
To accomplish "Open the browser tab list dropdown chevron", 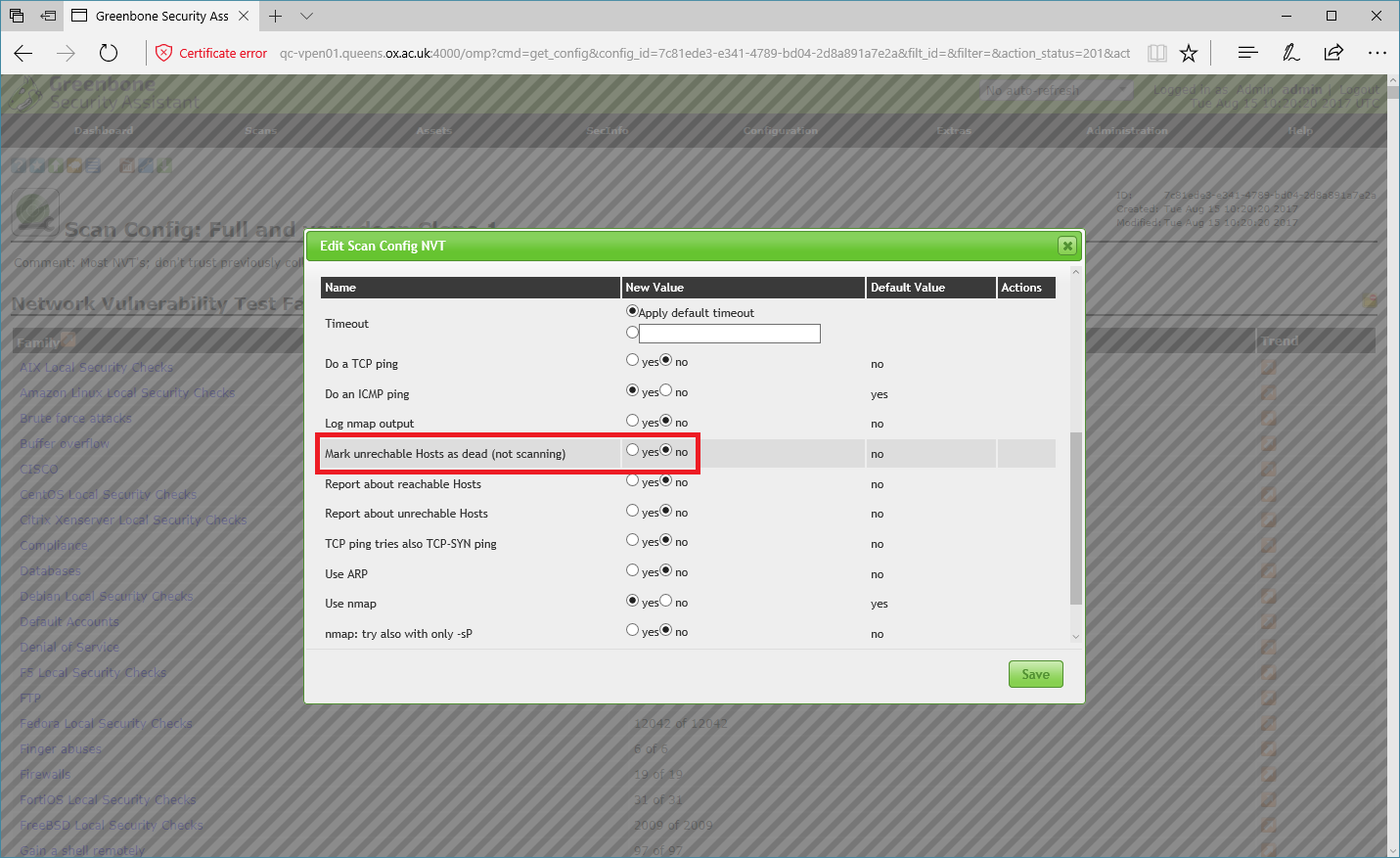I will click(306, 16).
